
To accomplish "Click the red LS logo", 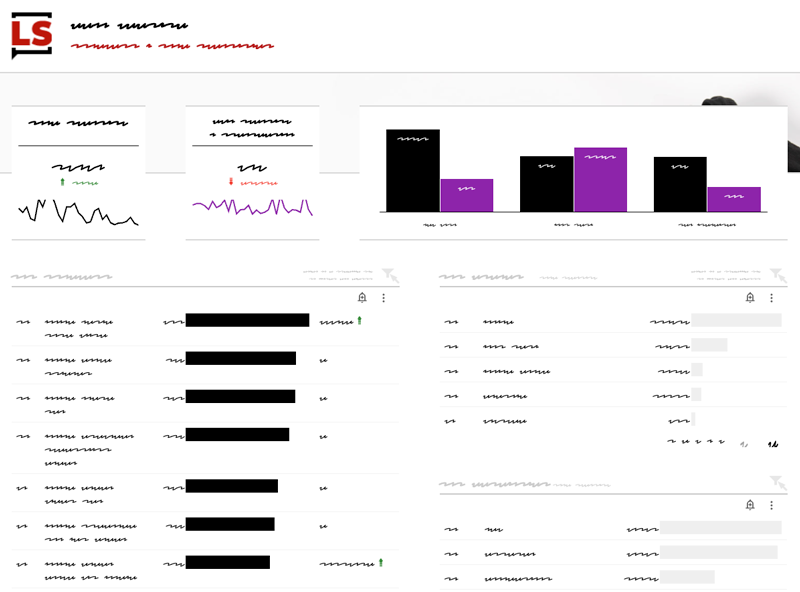I will [x=32, y=35].
